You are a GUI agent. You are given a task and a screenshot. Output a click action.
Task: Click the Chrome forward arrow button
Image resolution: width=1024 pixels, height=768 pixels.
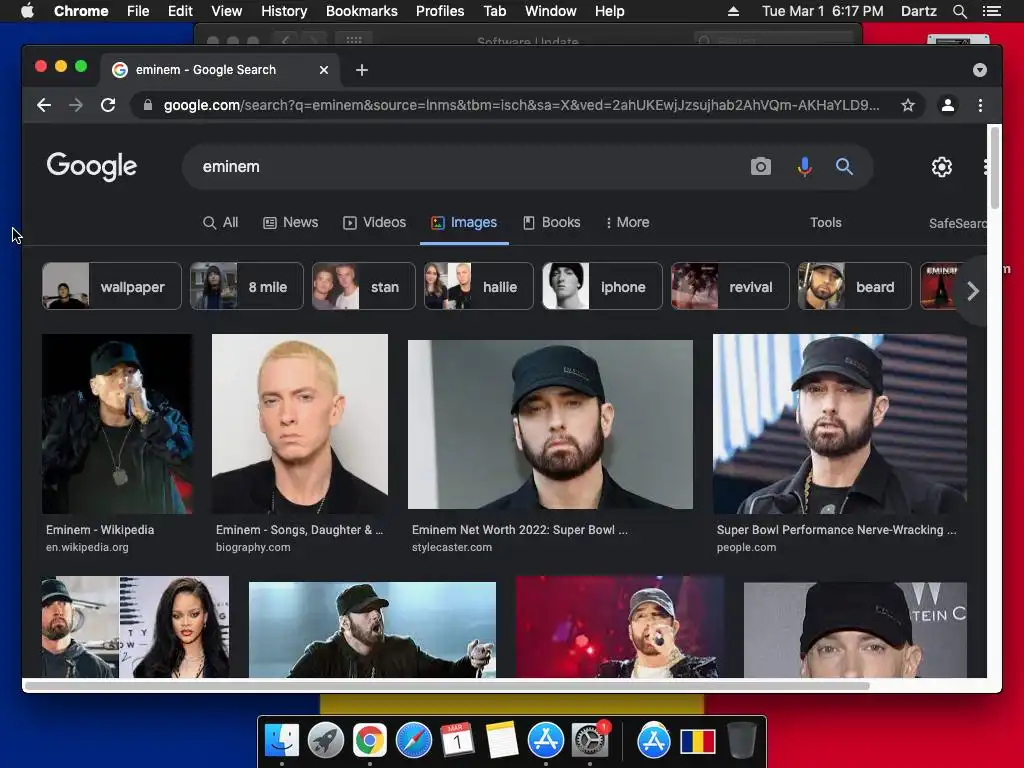coord(76,105)
